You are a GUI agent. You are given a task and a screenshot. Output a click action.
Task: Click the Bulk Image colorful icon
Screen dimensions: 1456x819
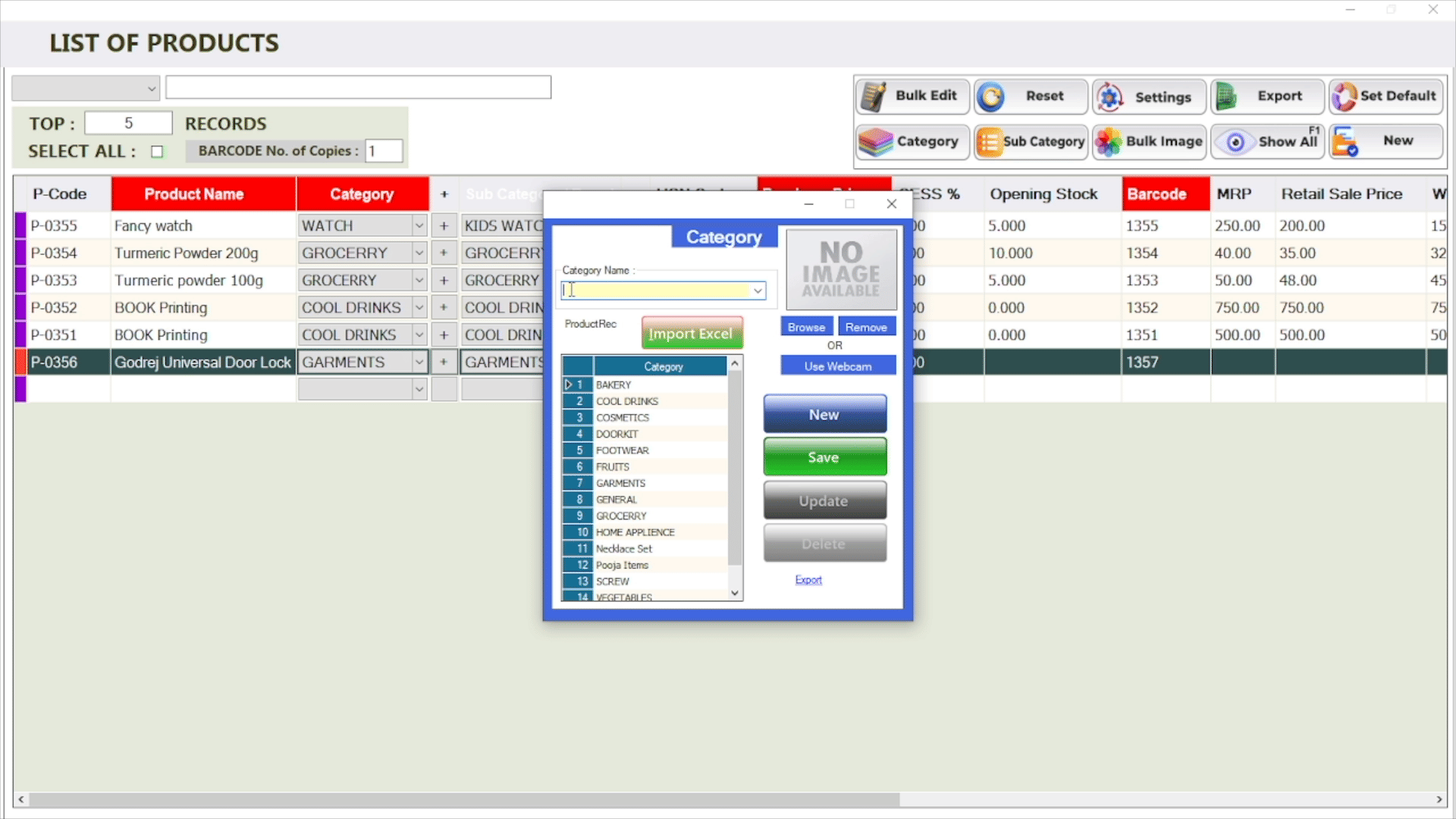coord(1109,142)
